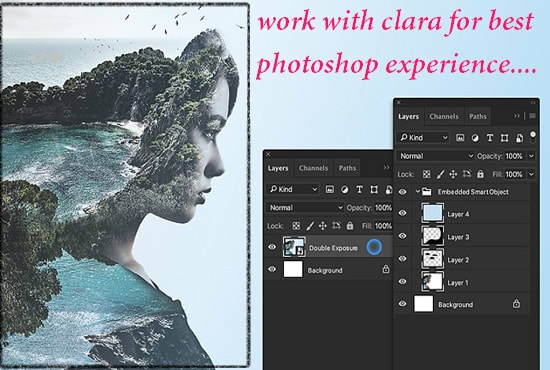
Task: Close the Double Exposure layers panel
Action: (268, 154)
